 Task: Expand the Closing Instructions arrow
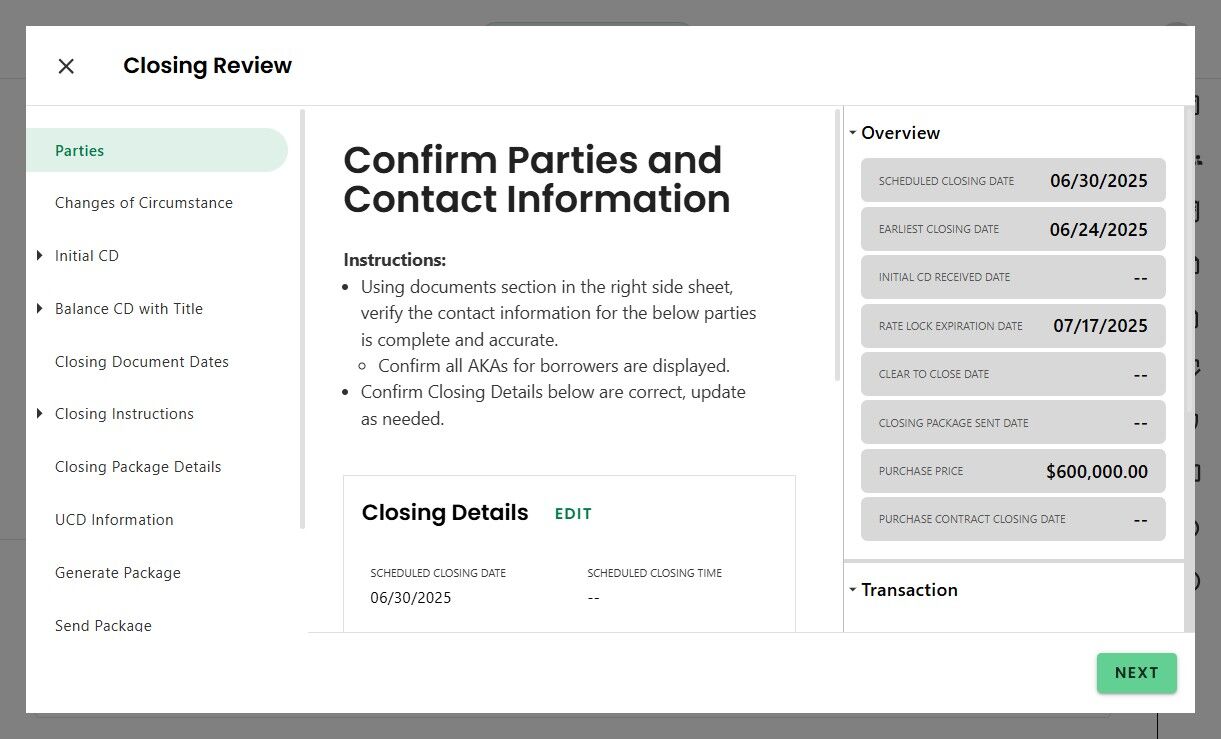pos(39,414)
